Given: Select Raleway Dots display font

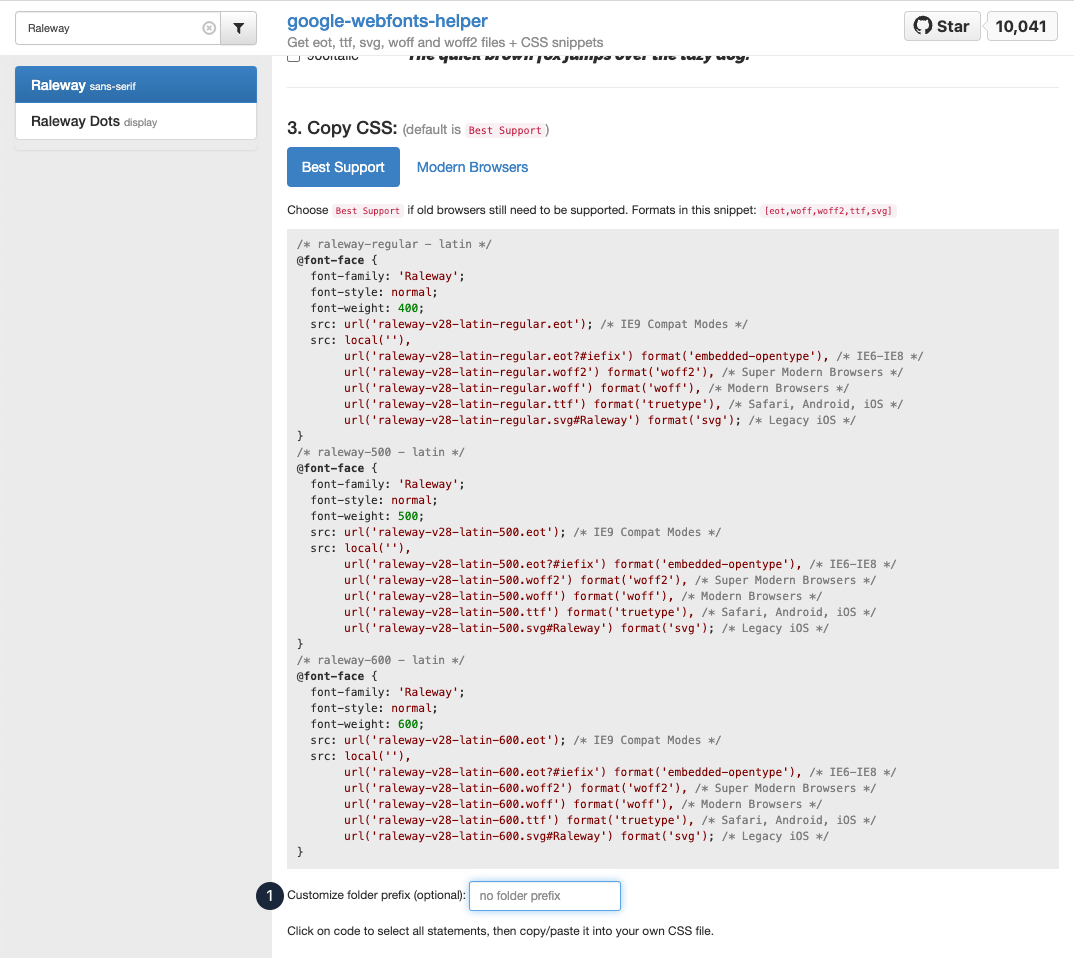Looking at the screenshot, I should (136, 121).
